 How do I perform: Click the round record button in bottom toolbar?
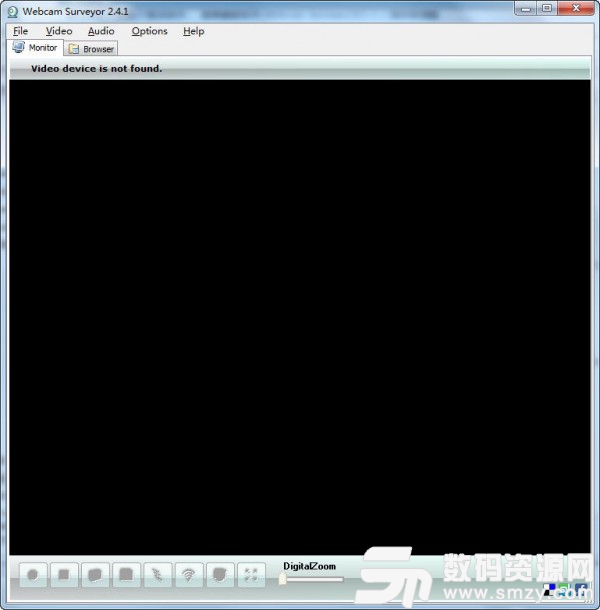click(34, 575)
